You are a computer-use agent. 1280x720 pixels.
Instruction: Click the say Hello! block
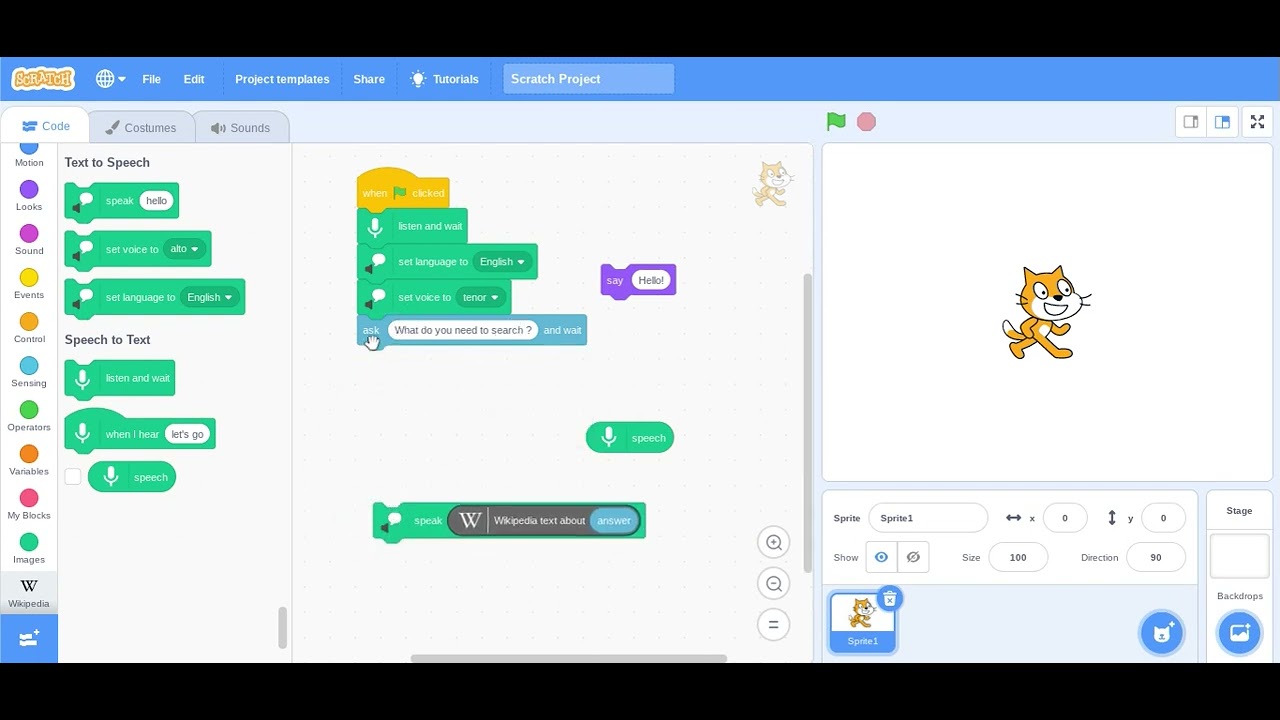click(x=638, y=280)
